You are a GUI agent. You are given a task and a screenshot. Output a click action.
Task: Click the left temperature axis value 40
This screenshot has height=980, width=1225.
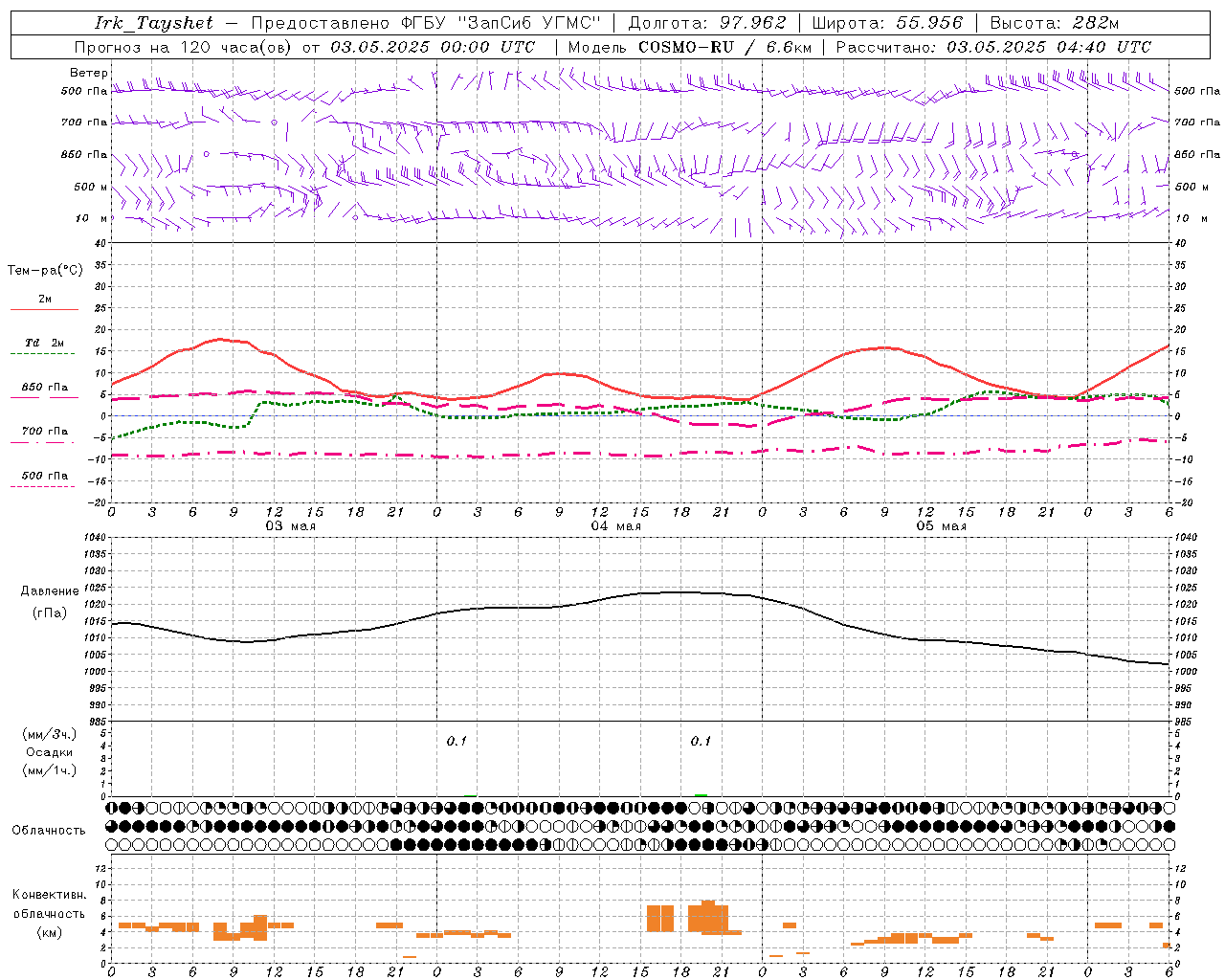pos(100,243)
